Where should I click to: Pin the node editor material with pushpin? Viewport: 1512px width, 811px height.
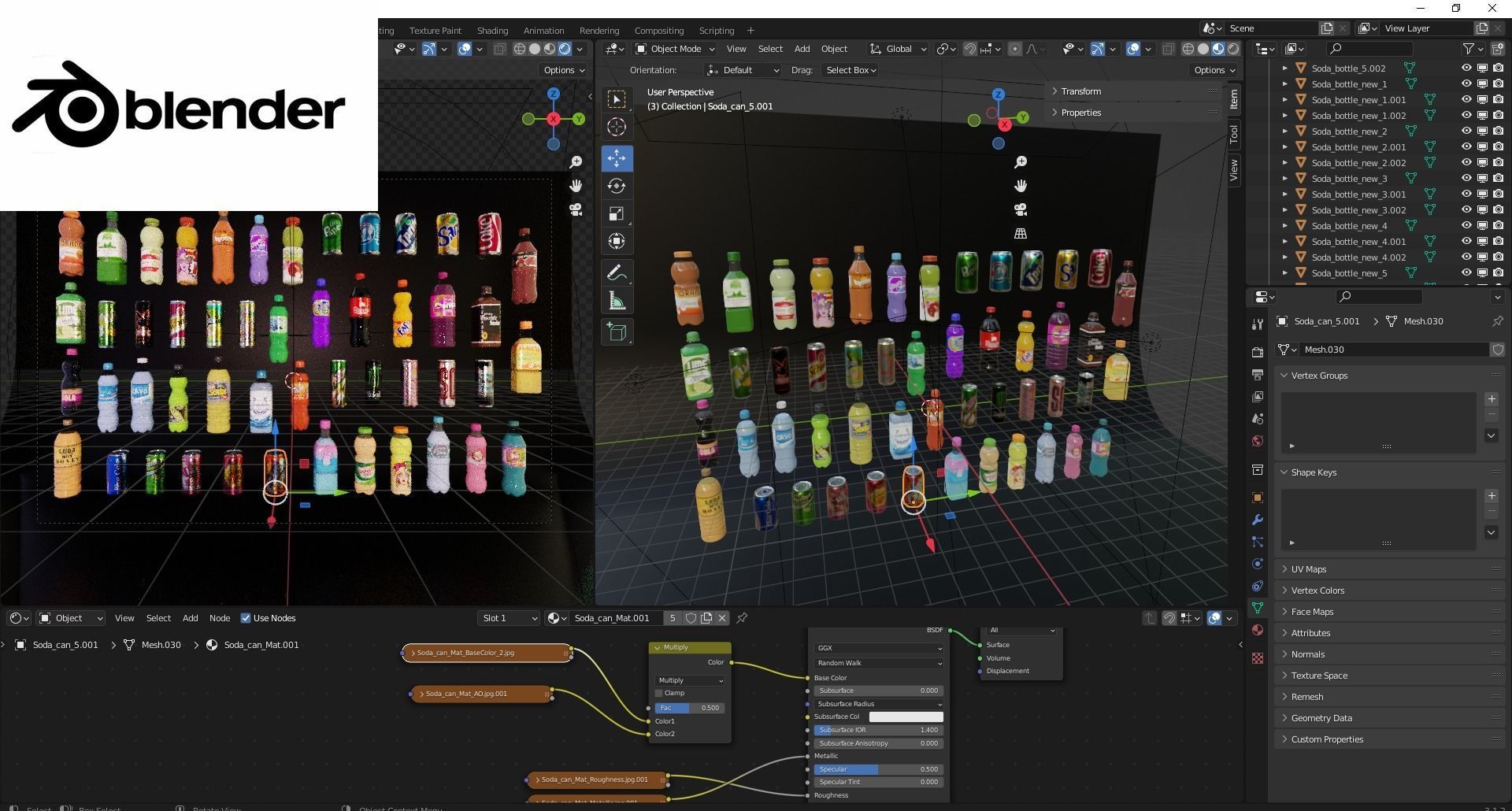click(742, 618)
